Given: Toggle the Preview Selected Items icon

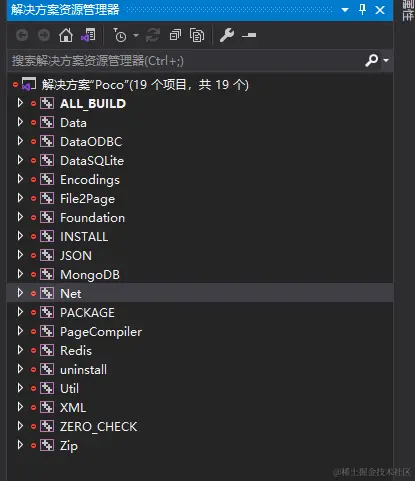Looking at the screenshot, I should point(249,35).
